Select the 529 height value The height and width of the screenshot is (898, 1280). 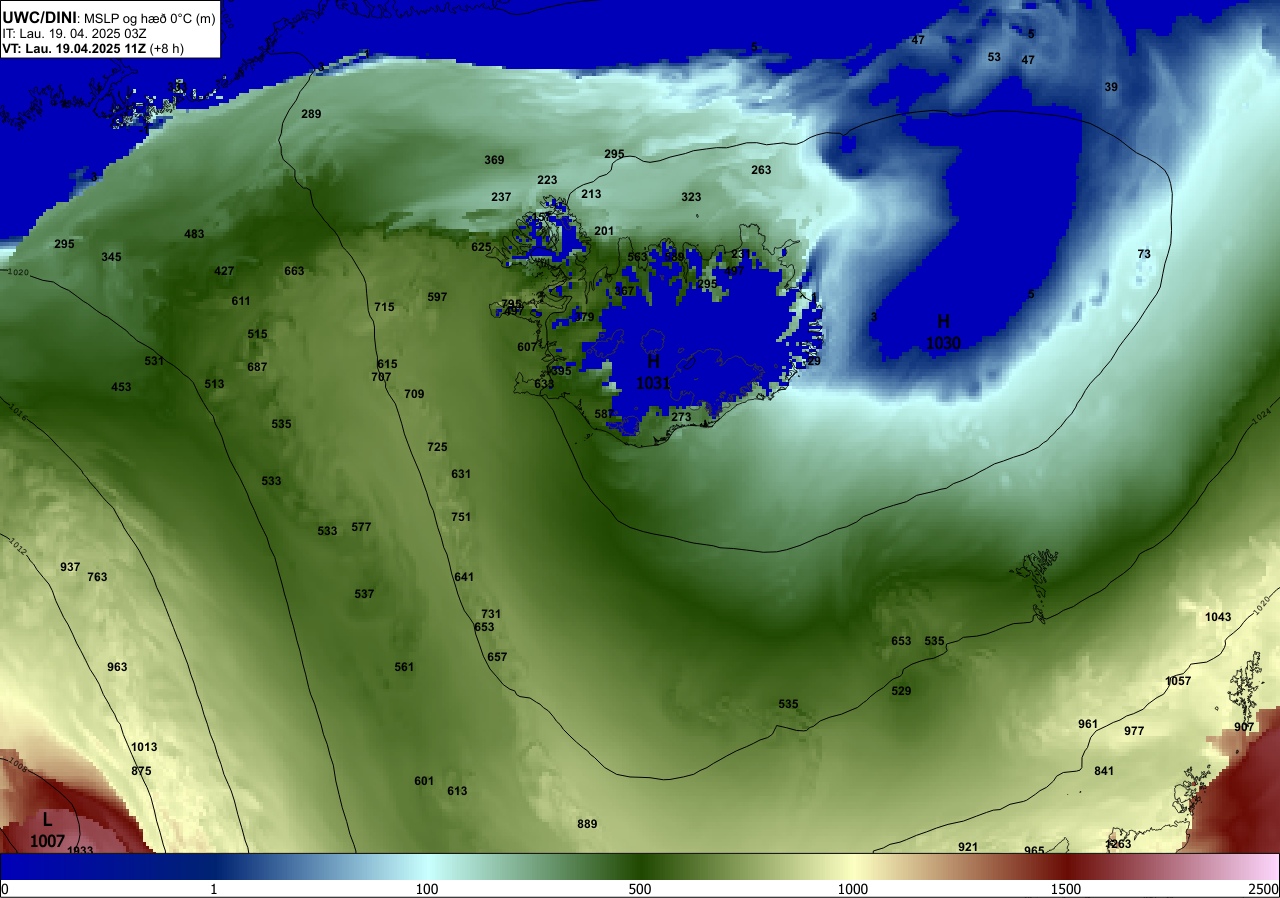pyautogui.click(x=901, y=691)
